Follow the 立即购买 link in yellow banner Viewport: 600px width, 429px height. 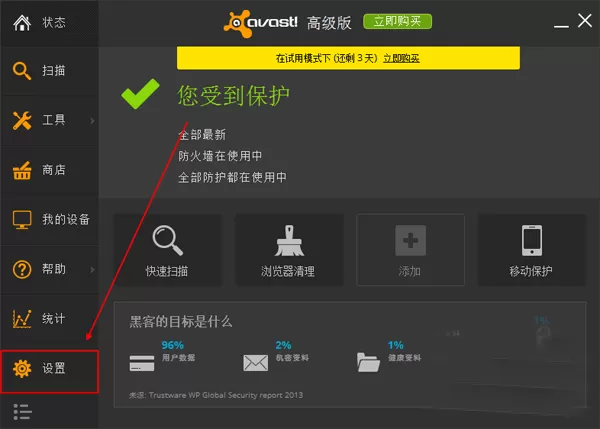point(401,59)
